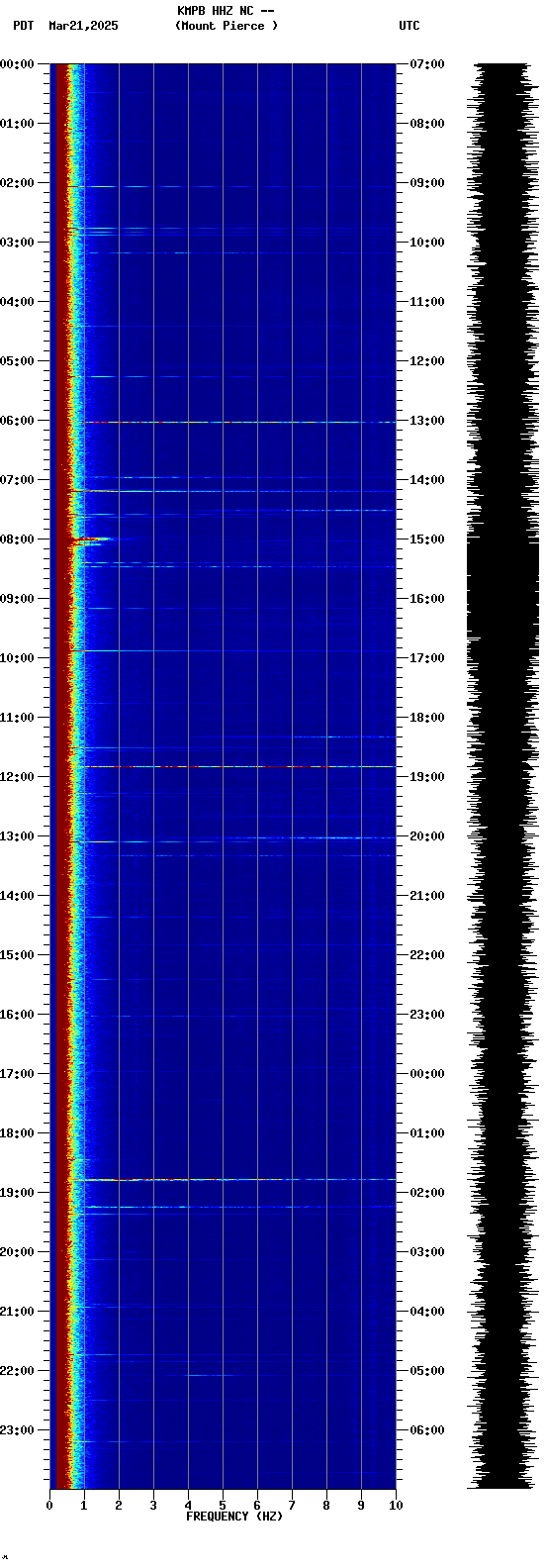Click the frequency axis tick label '10'

pyautogui.click(x=396, y=1506)
